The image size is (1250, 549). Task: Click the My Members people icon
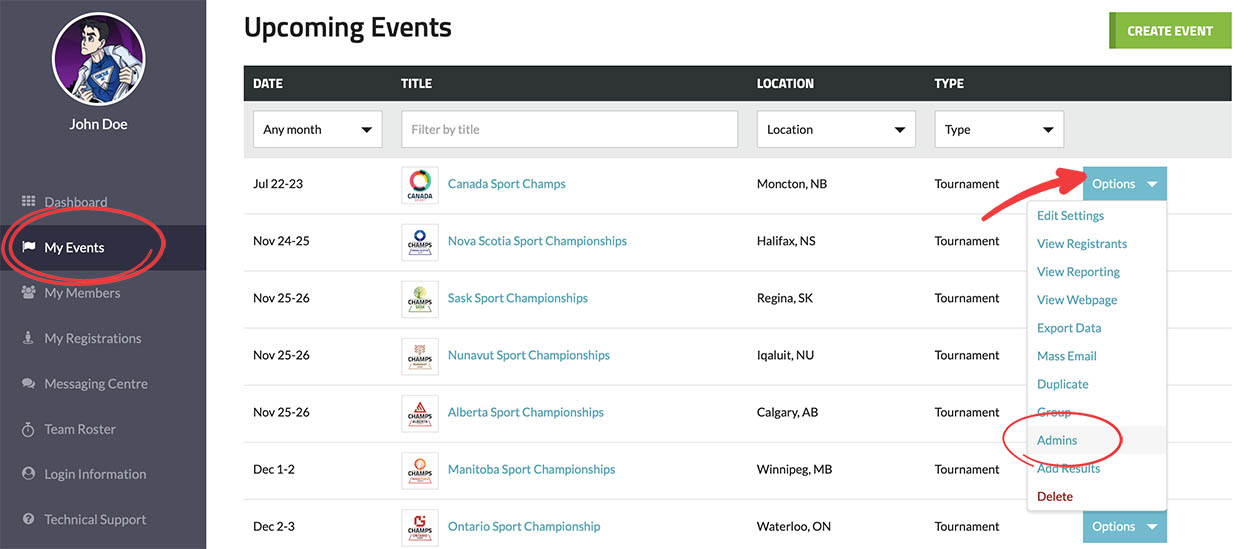click(x=28, y=293)
